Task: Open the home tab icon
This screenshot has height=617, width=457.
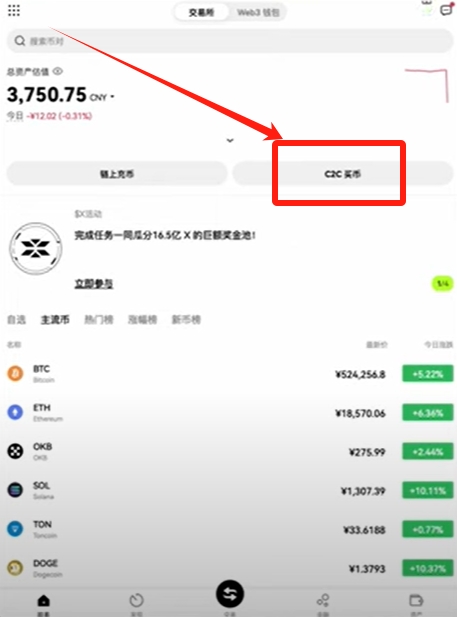Action: 44,601
